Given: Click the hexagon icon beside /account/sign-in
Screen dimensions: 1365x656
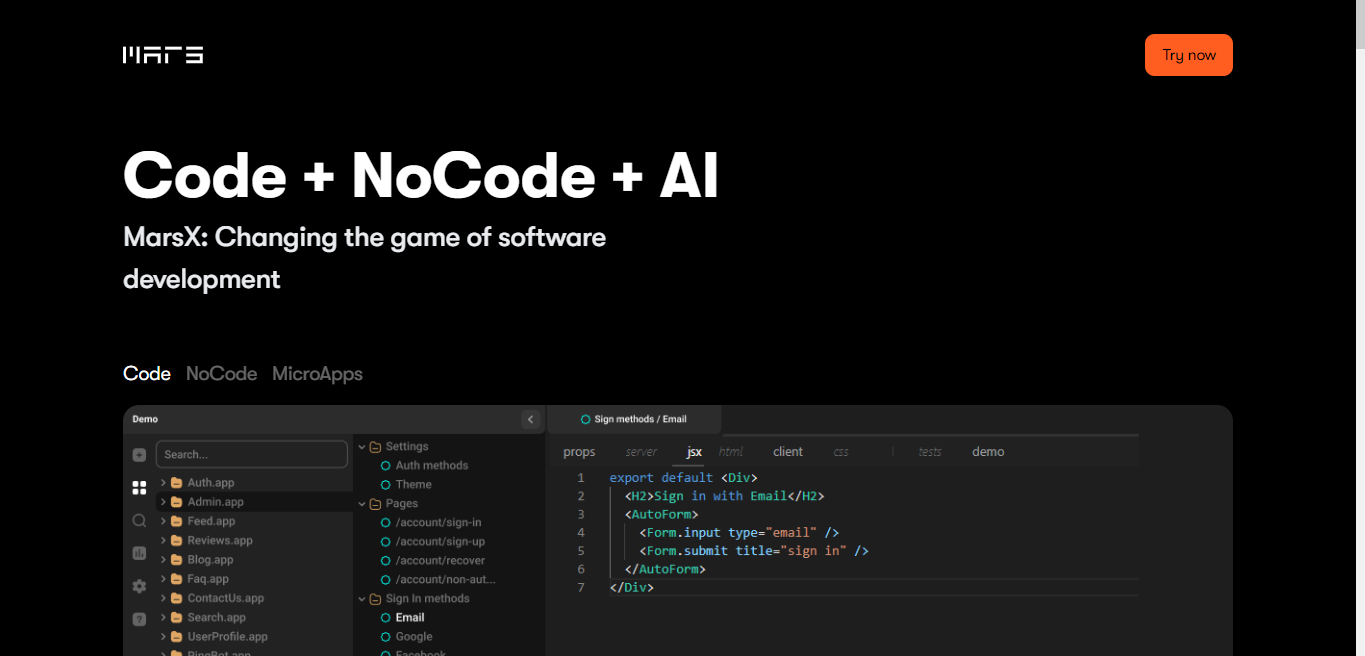Looking at the screenshot, I should coord(385,522).
